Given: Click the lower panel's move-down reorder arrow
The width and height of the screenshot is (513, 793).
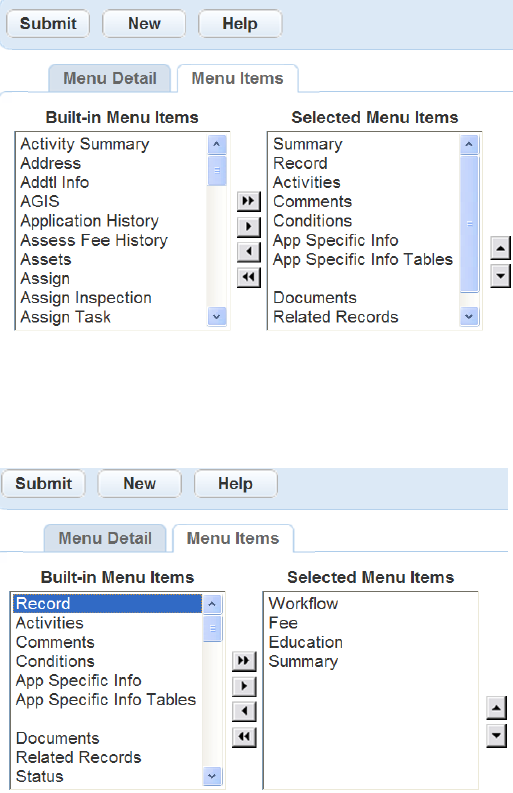Looking at the screenshot, I should (x=496, y=735).
